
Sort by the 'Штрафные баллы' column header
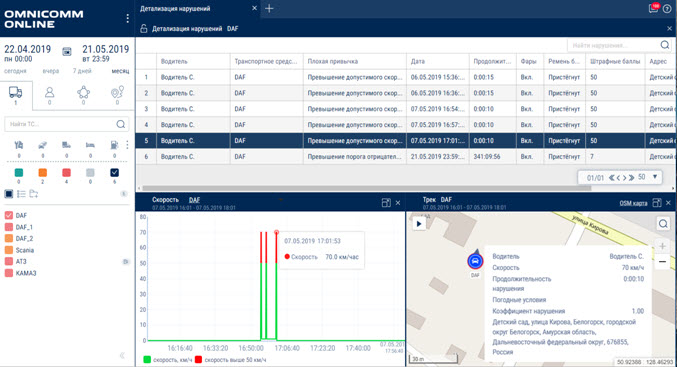tap(615, 61)
